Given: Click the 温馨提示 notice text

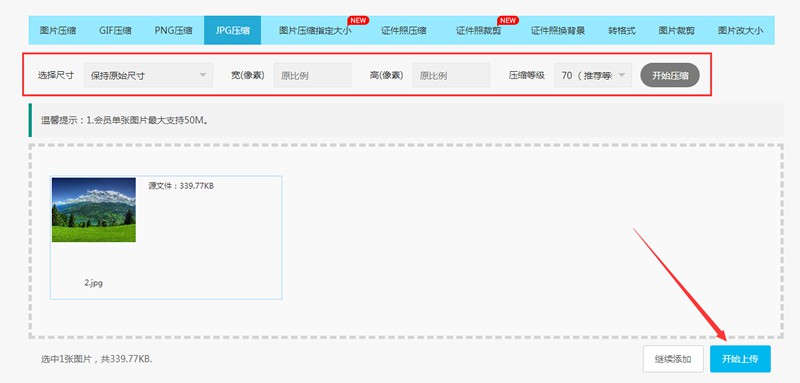Looking at the screenshot, I should (125, 120).
